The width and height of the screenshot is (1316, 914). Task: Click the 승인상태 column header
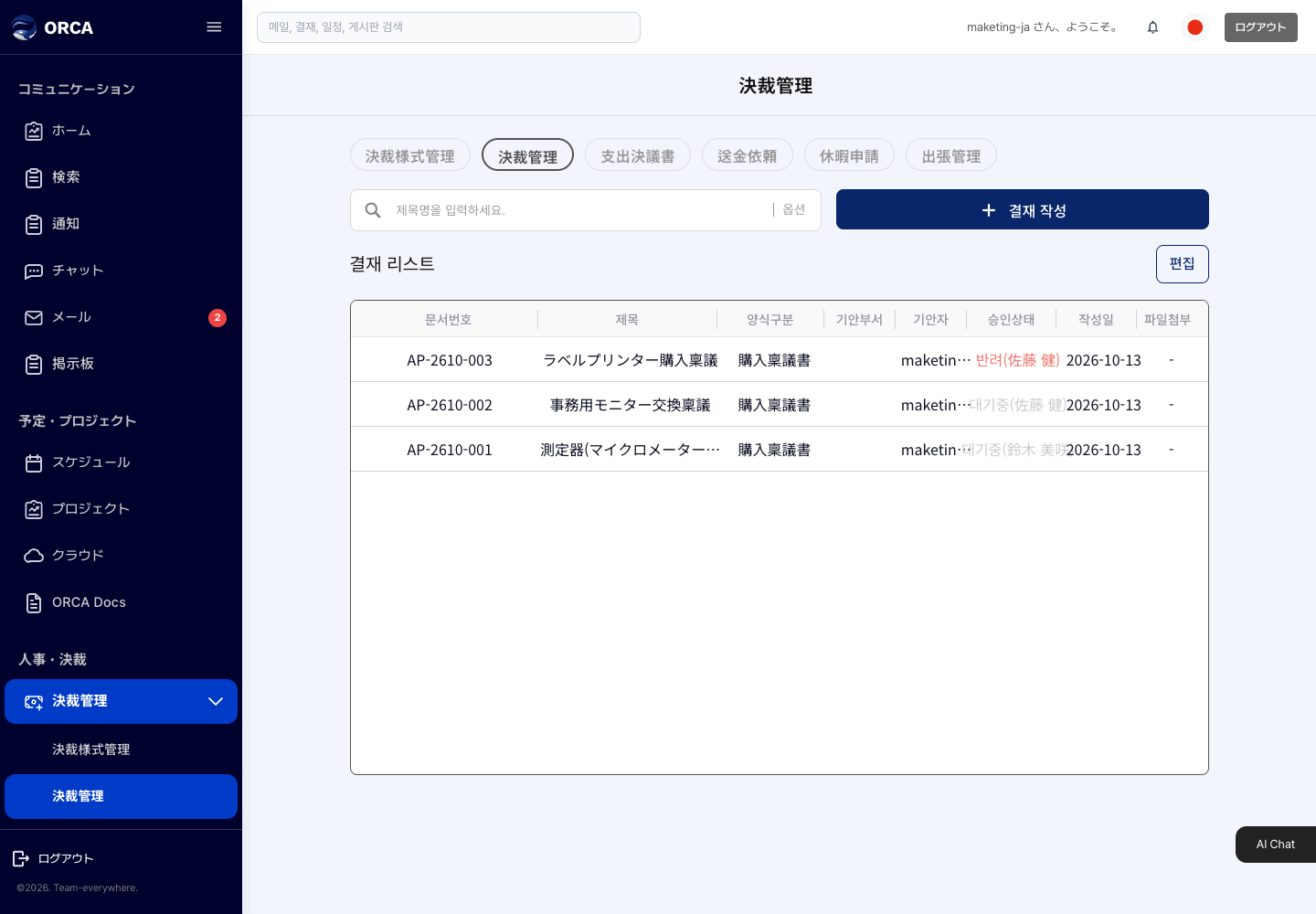(x=1012, y=320)
